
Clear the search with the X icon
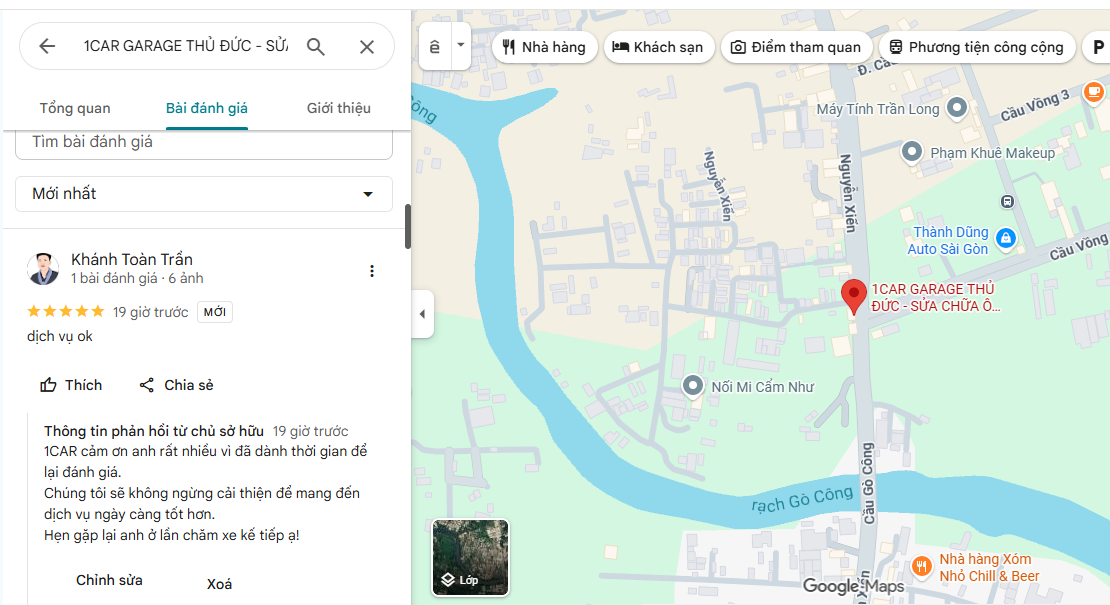[367, 47]
